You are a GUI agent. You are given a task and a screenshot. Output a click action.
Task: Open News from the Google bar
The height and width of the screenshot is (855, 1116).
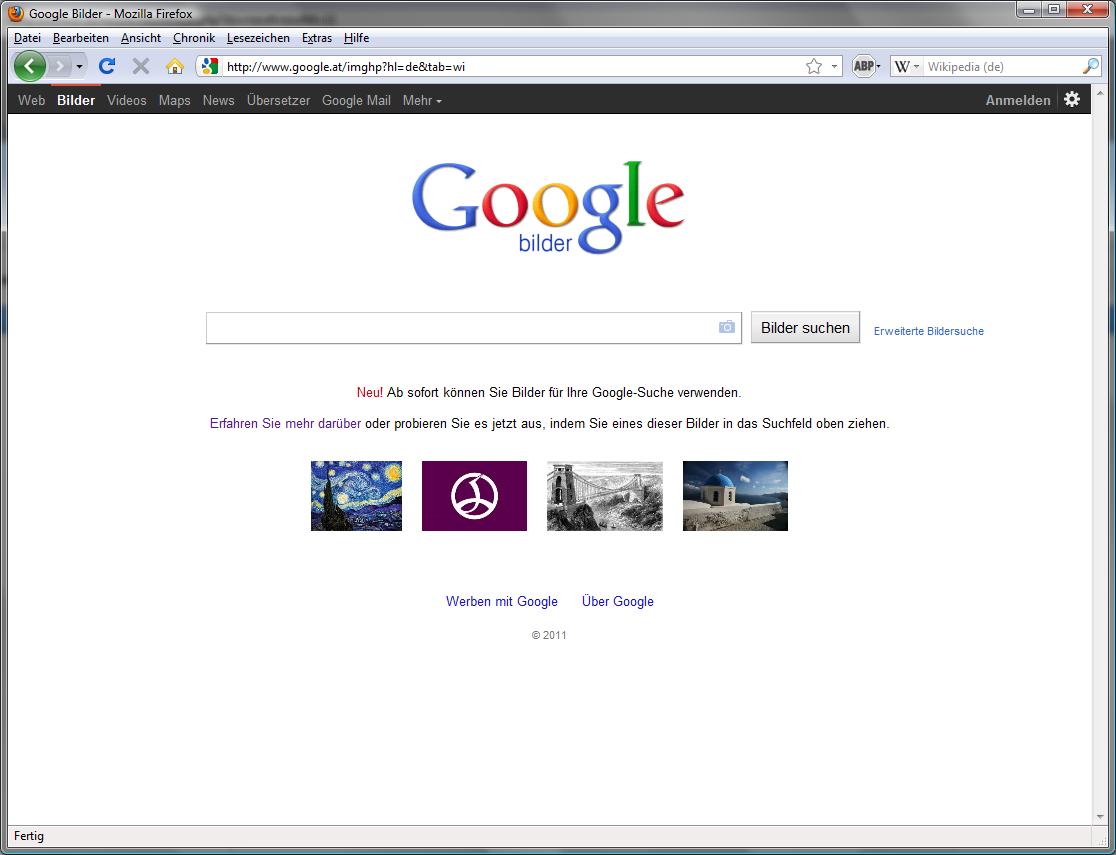point(219,100)
